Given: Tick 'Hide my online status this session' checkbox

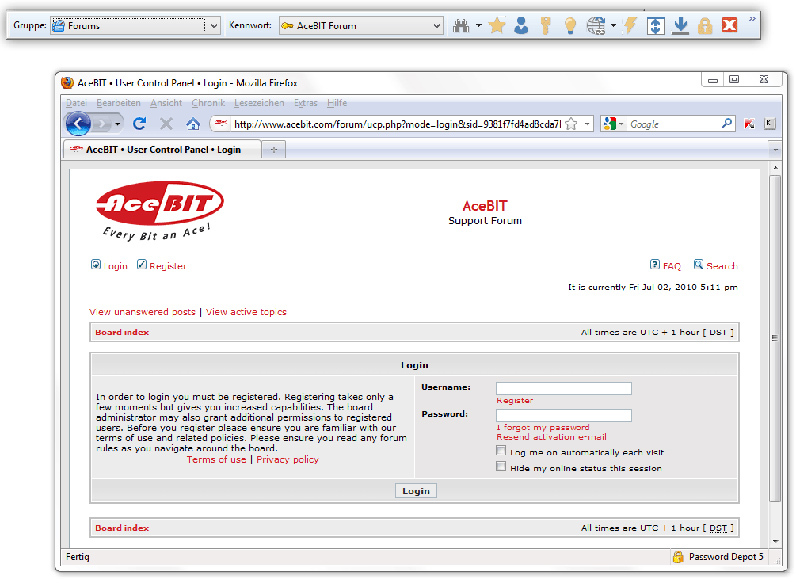Looking at the screenshot, I should [501, 467].
